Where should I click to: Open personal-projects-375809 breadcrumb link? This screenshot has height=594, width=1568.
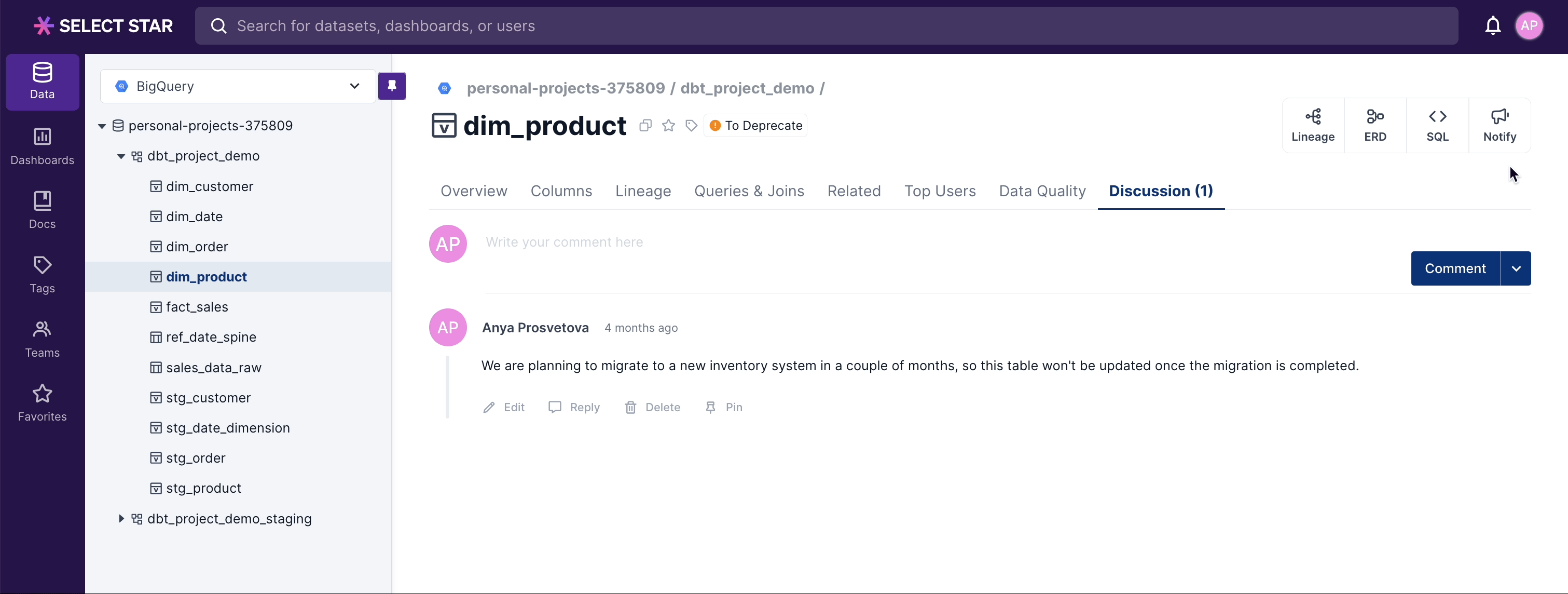coord(566,88)
